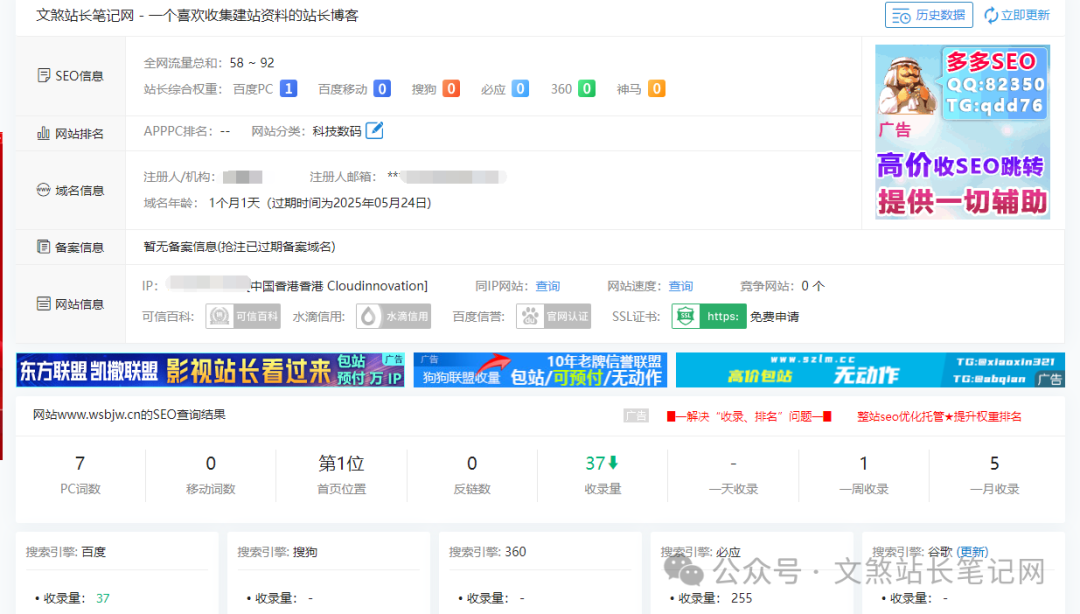The height and width of the screenshot is (614, 1080).
Task: Click the 百度PC weight badge
Action: pyautogui.click(x=288, y=89)
